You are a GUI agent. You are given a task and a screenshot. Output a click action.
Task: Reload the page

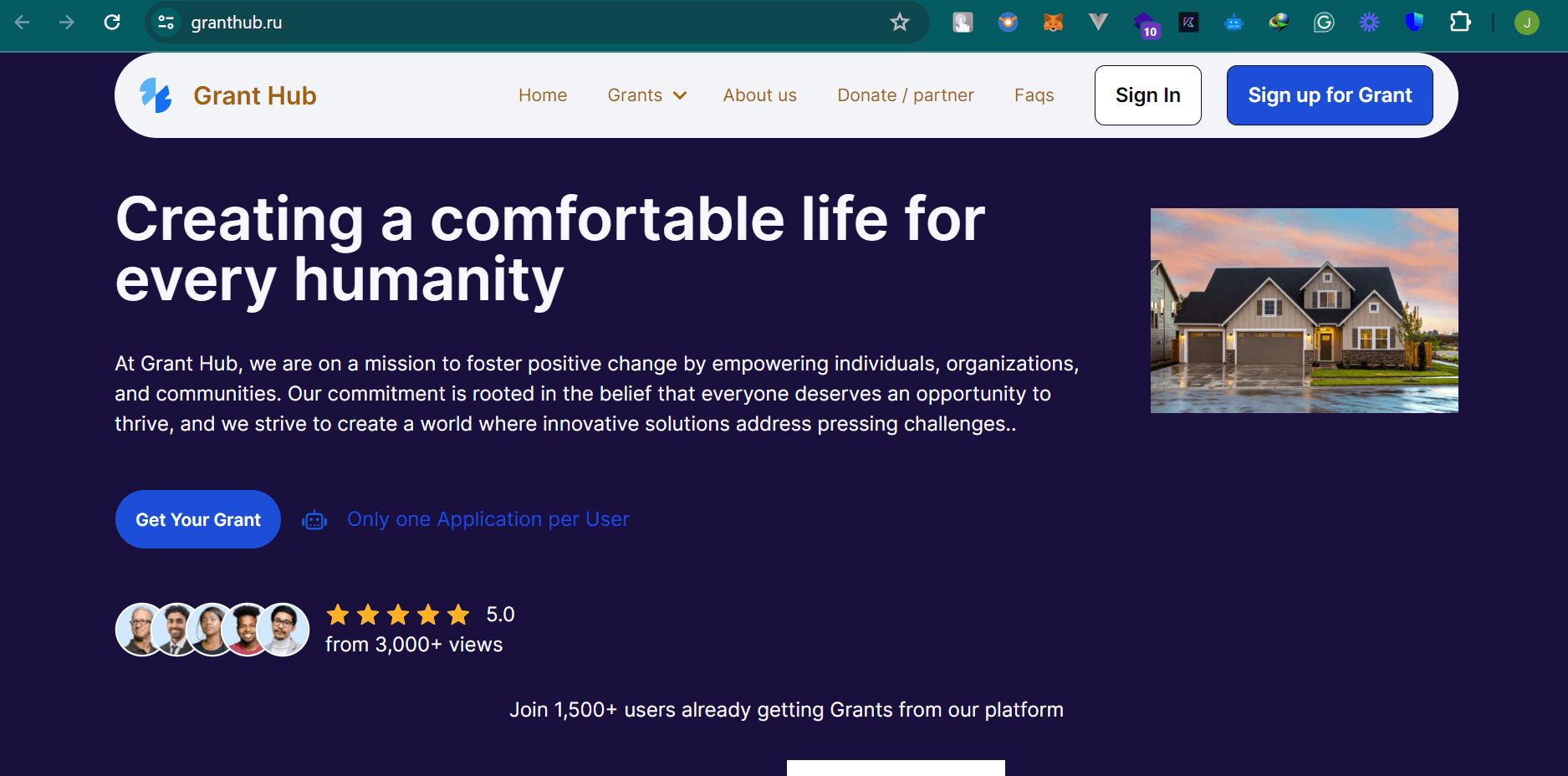coord(112,23)
